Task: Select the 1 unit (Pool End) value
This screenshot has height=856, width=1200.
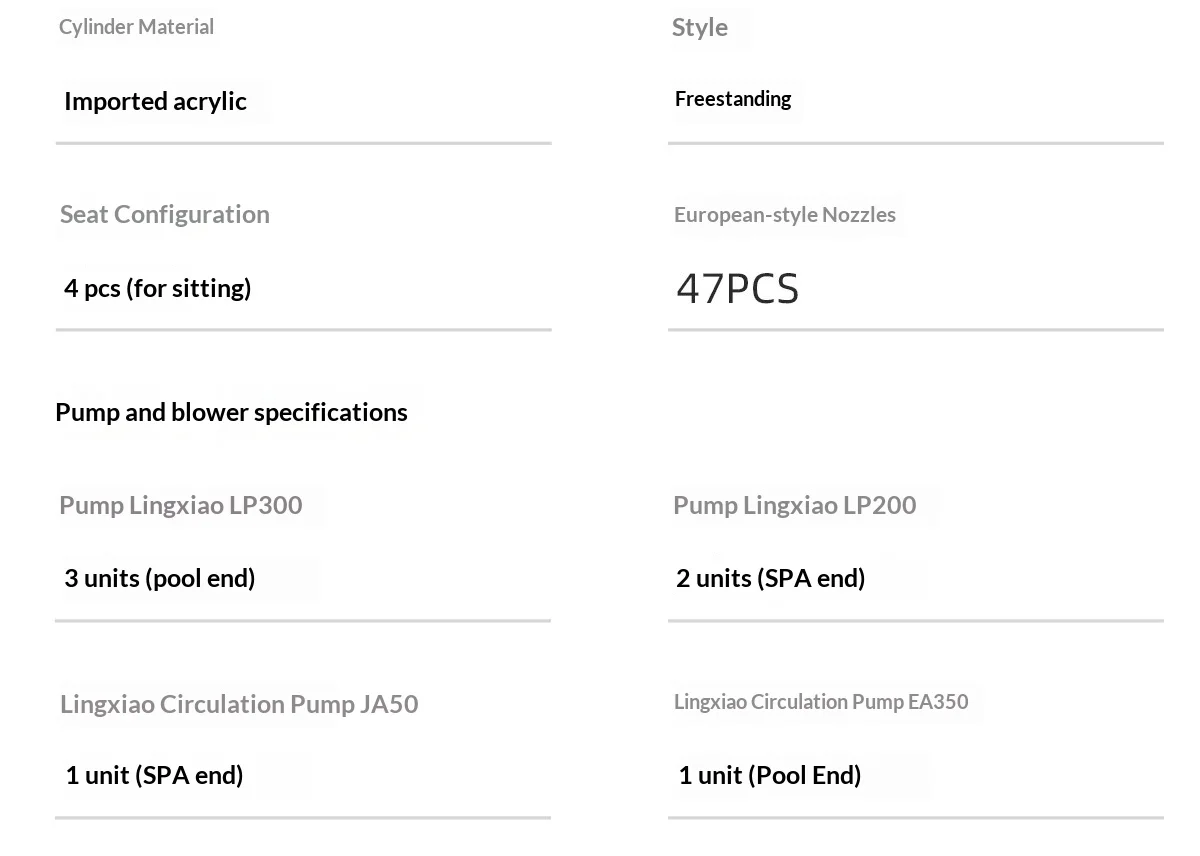Action: [x=770, y=775]
